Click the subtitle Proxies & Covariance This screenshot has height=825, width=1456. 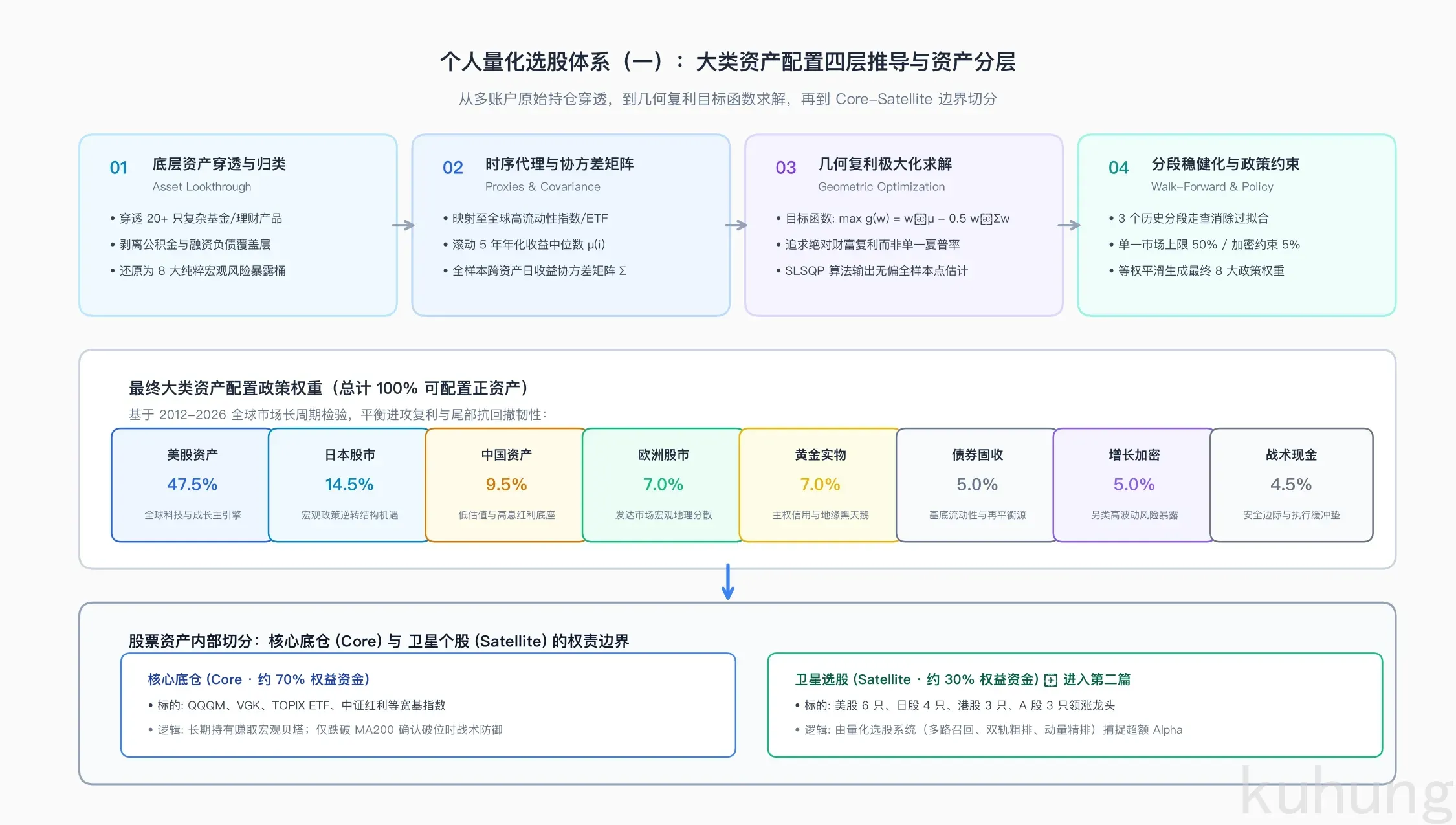click(543, 186)
